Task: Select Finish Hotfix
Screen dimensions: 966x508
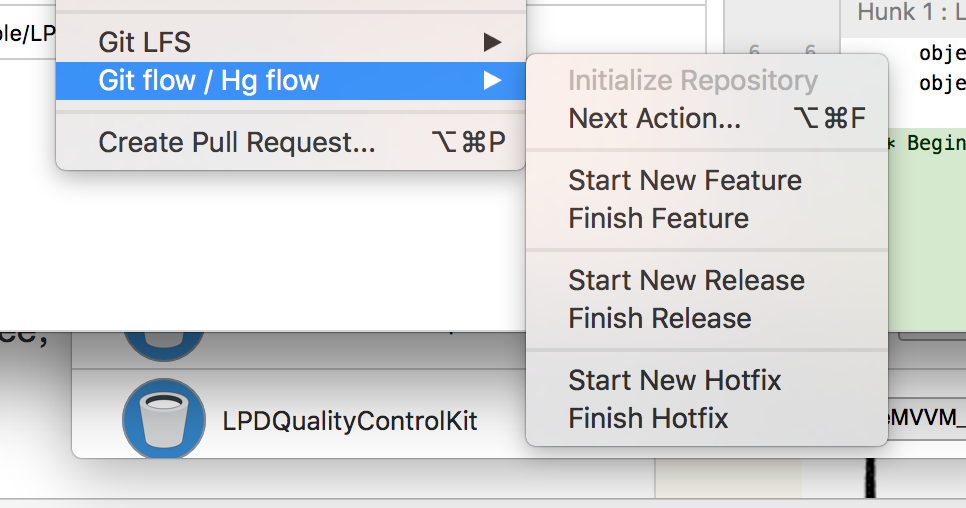Action: click(x=648, y=419)
